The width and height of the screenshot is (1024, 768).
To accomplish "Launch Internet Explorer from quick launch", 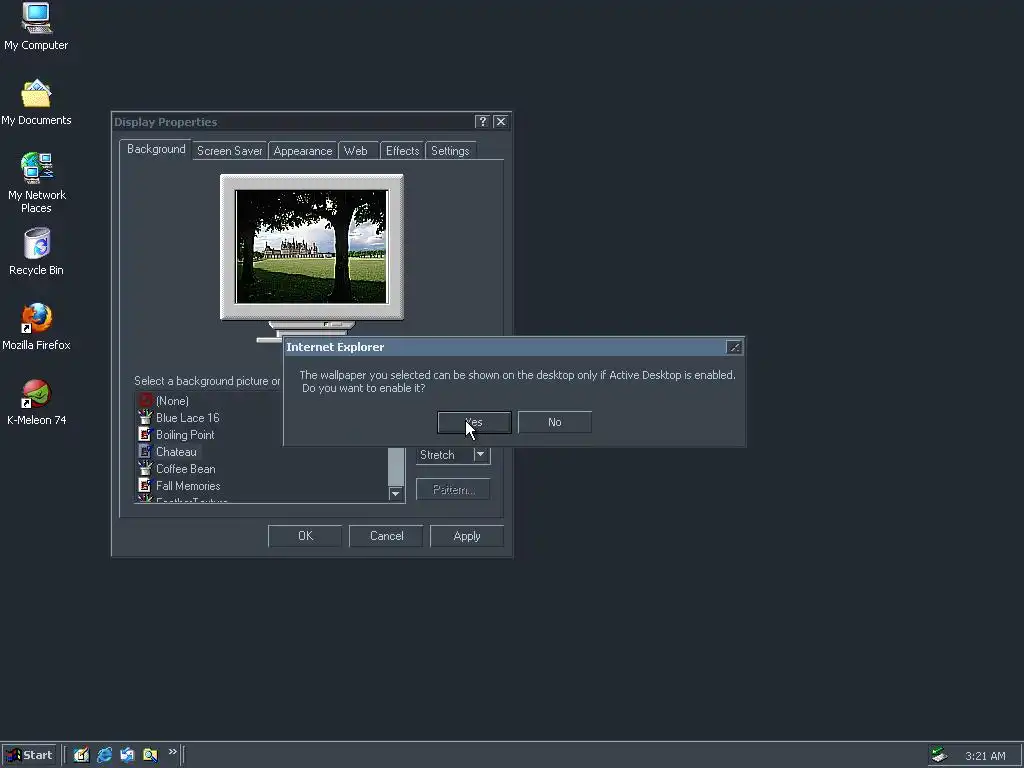I will tap(104, 755).
